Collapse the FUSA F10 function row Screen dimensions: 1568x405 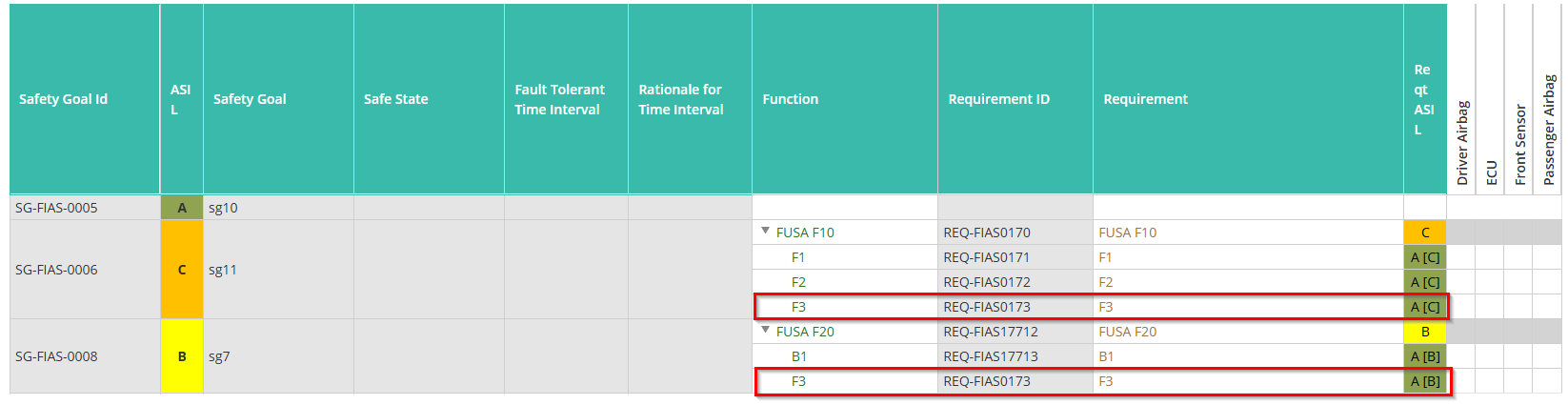(x=765, y=231)
